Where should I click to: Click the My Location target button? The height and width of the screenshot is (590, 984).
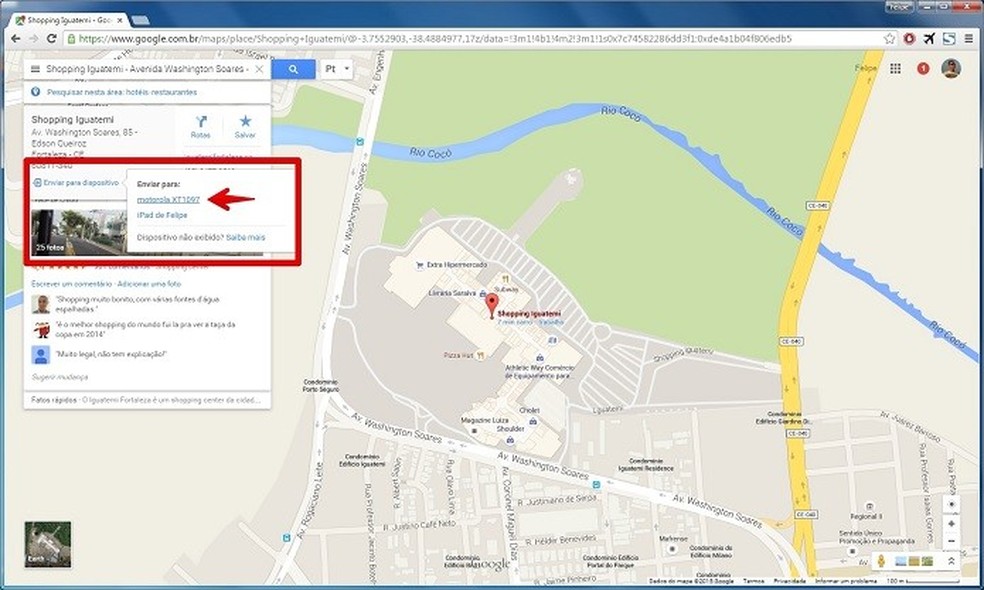(x=951, y=505)
